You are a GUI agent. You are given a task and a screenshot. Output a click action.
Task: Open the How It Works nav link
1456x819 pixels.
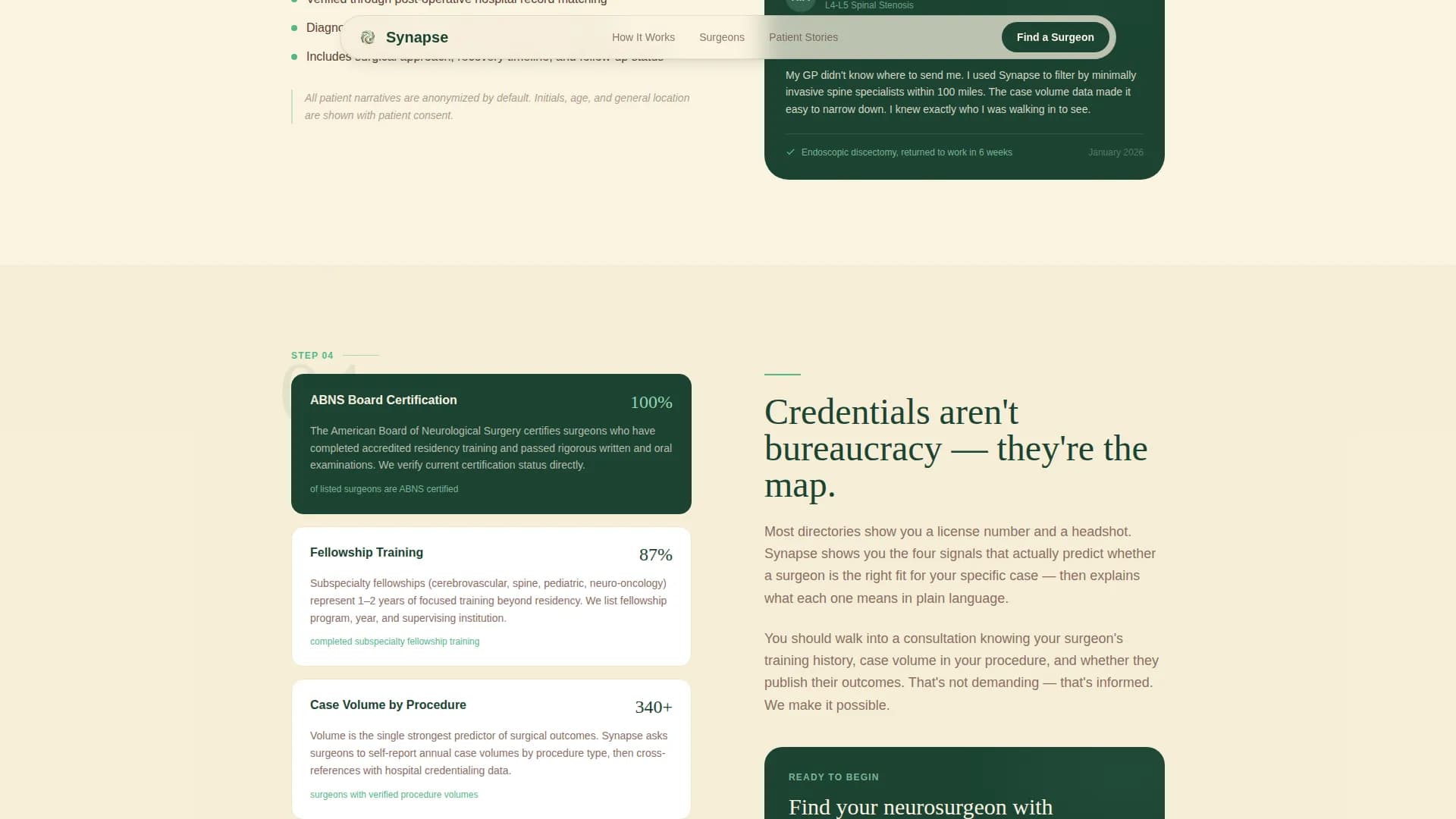[643, 37]
